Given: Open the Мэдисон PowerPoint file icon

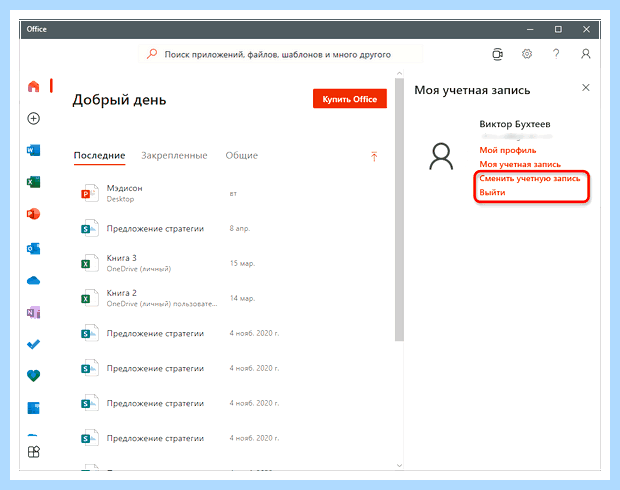Looking at the screenshot, I should click(x=90, y=193).
